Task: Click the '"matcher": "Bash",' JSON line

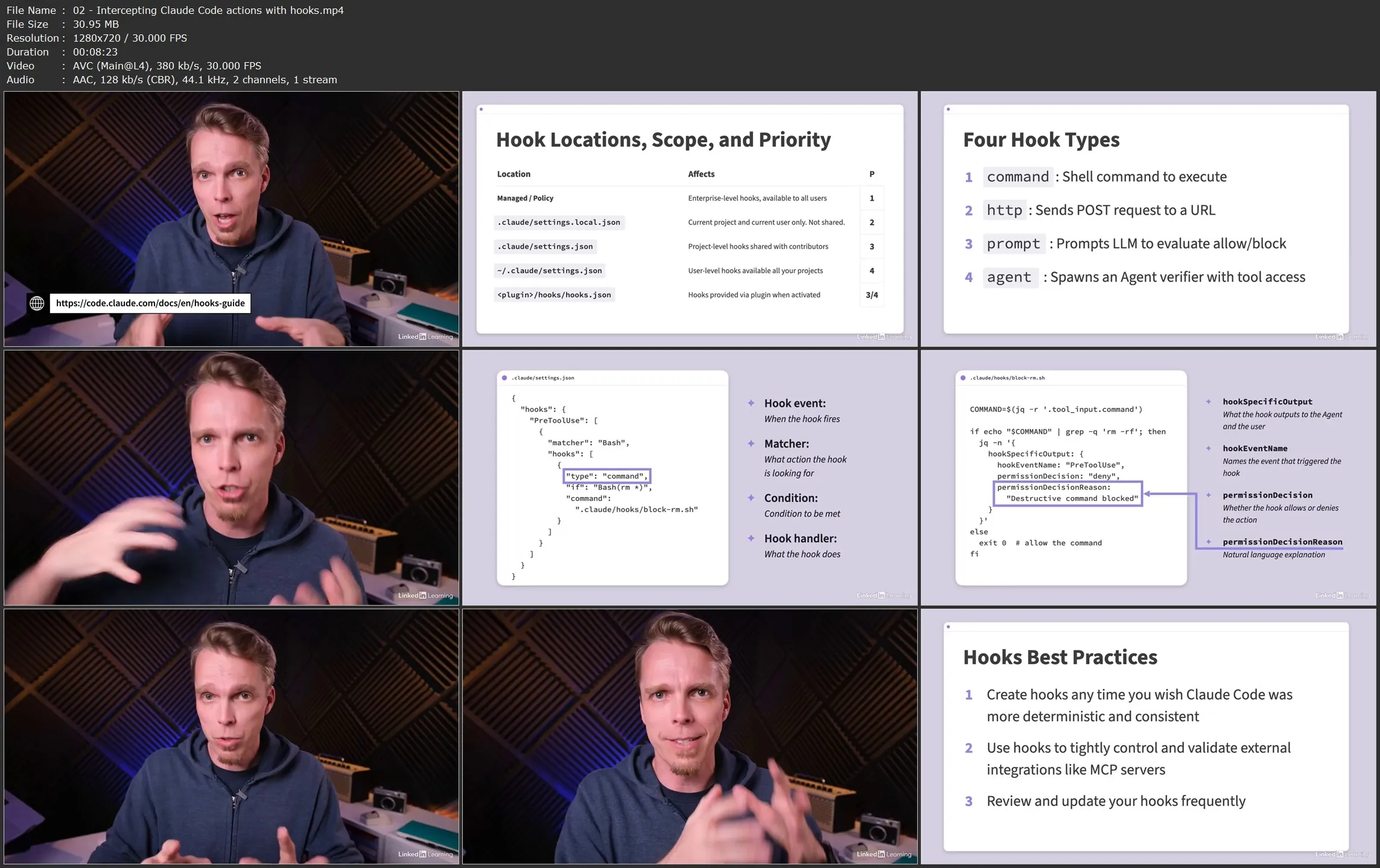Action: click(x=589, y=443)
